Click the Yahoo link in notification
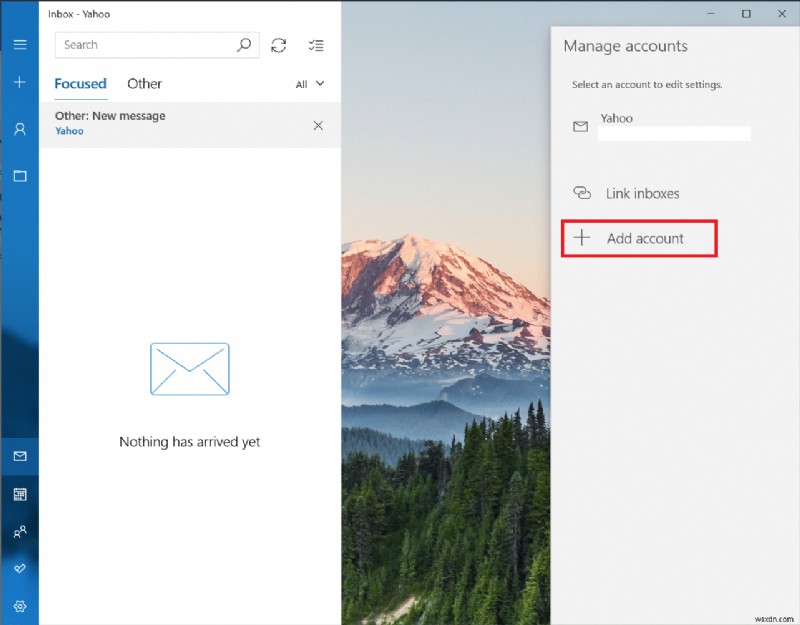The width and height of the screenshot is (800, 625). [69, 131]
